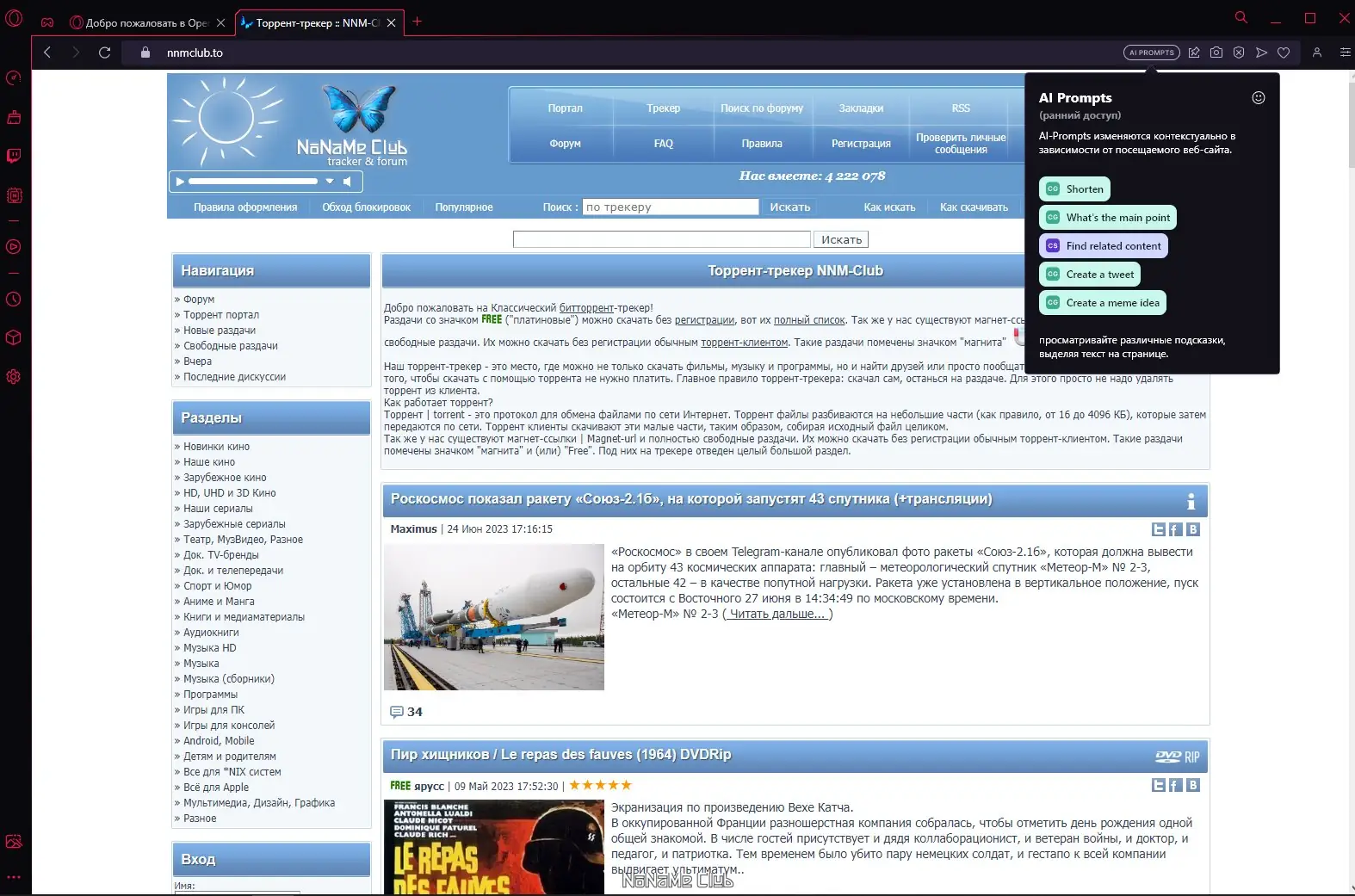Screen dimensions: 1355x896
Task: Open Extensions cube icon in sidebar
Action: point(14,337)
